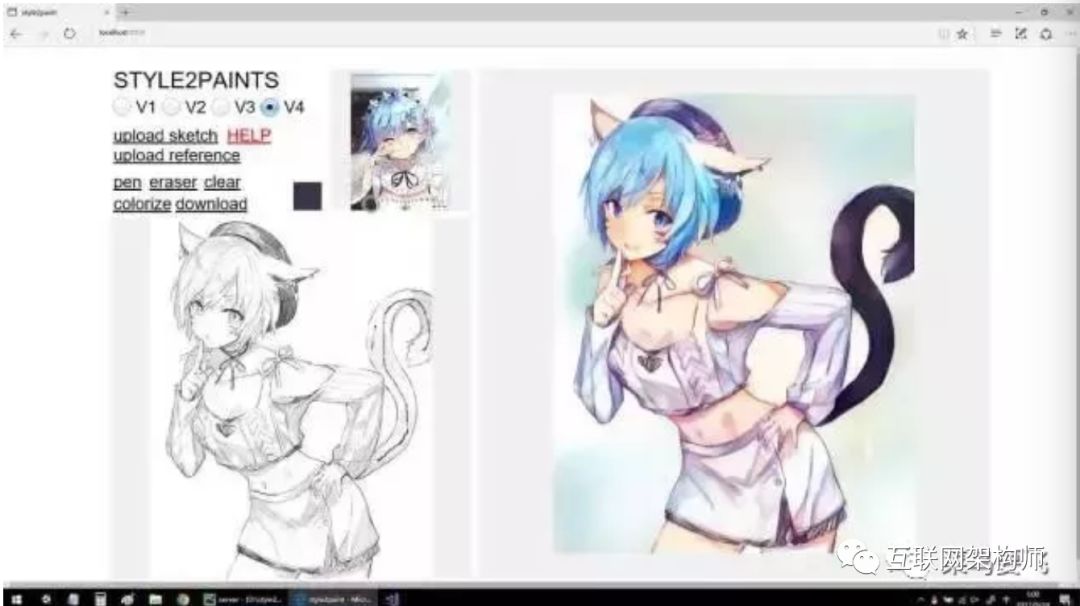Click the download link
The width and height of the screenshot is (1080, 606).
coord(211,204)
